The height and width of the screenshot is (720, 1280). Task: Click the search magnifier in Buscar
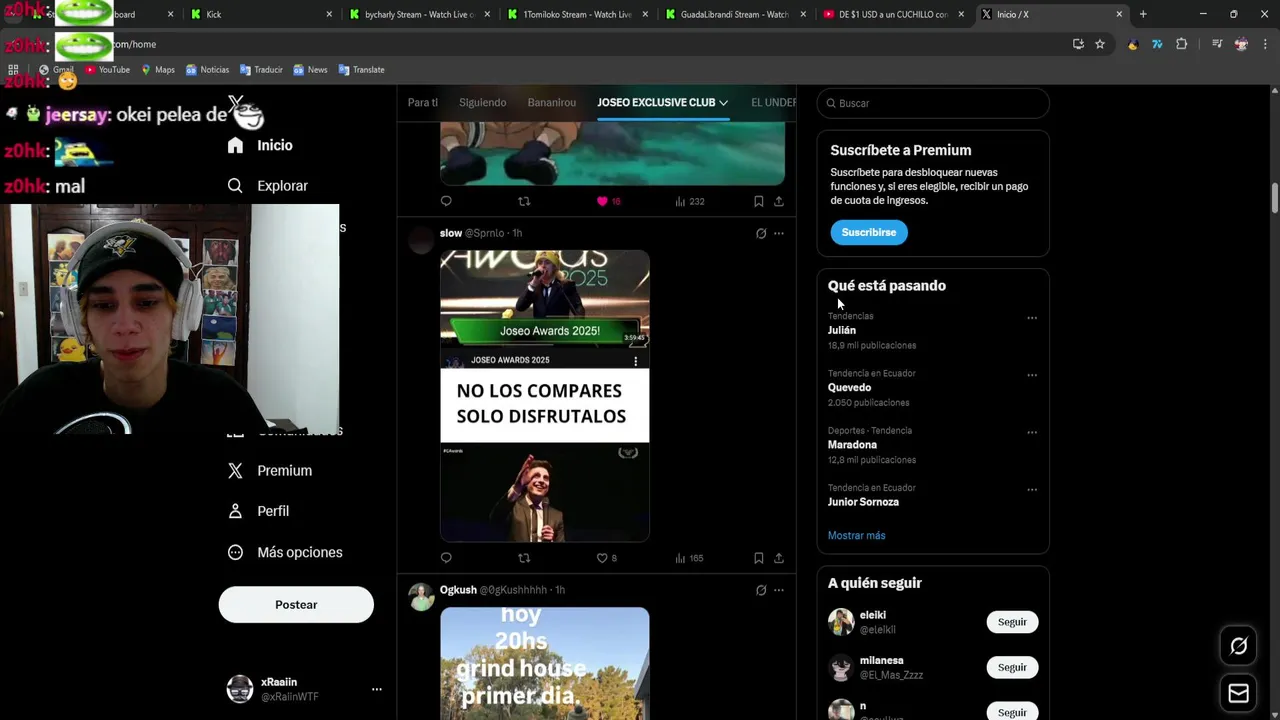(830, 103)
